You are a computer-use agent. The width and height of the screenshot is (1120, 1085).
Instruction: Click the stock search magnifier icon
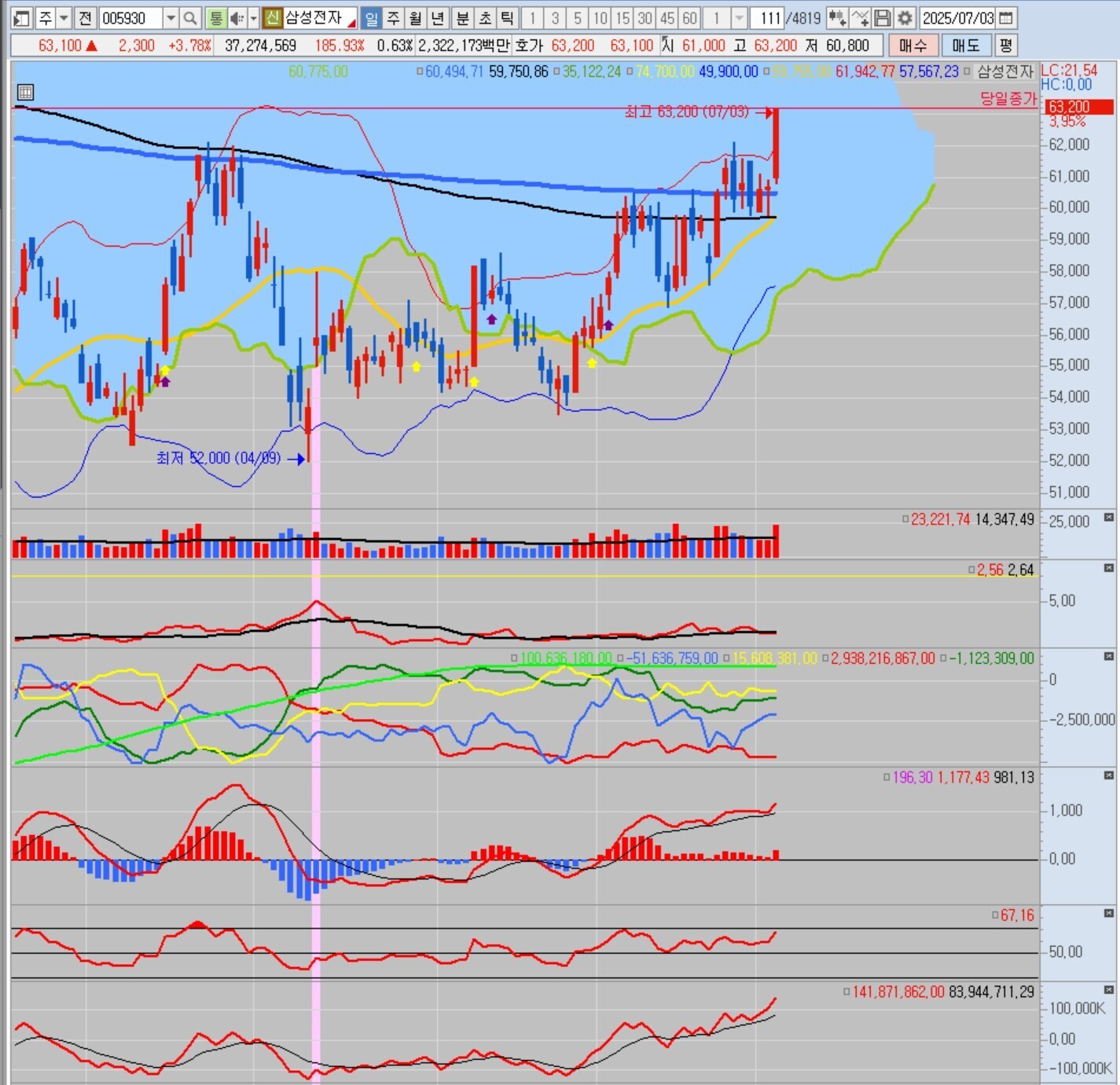coord(189,18)
